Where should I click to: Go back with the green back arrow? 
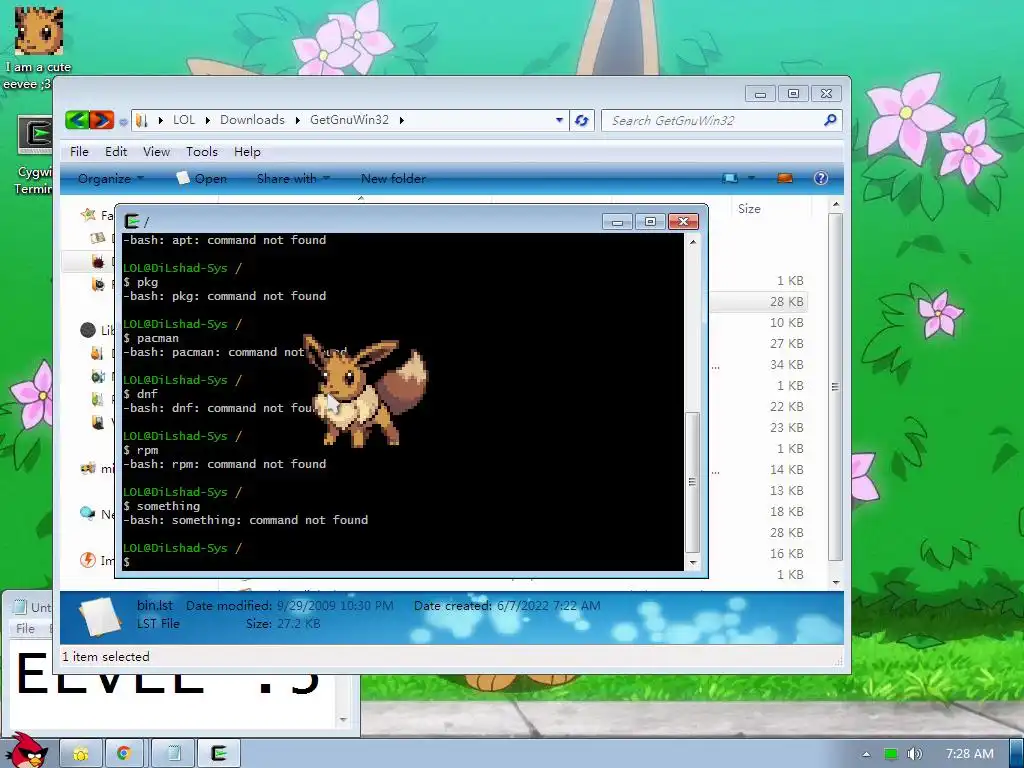coord(77,120)
